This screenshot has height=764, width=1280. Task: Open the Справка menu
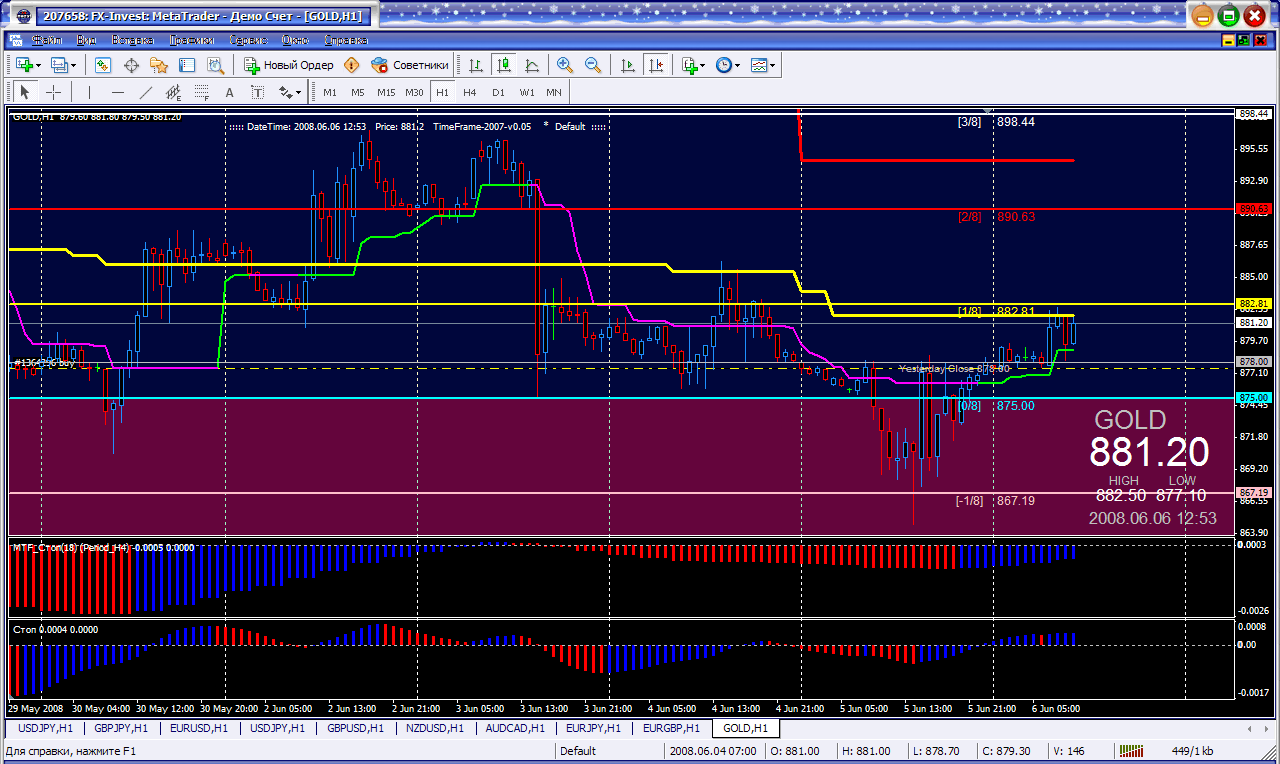346,40
